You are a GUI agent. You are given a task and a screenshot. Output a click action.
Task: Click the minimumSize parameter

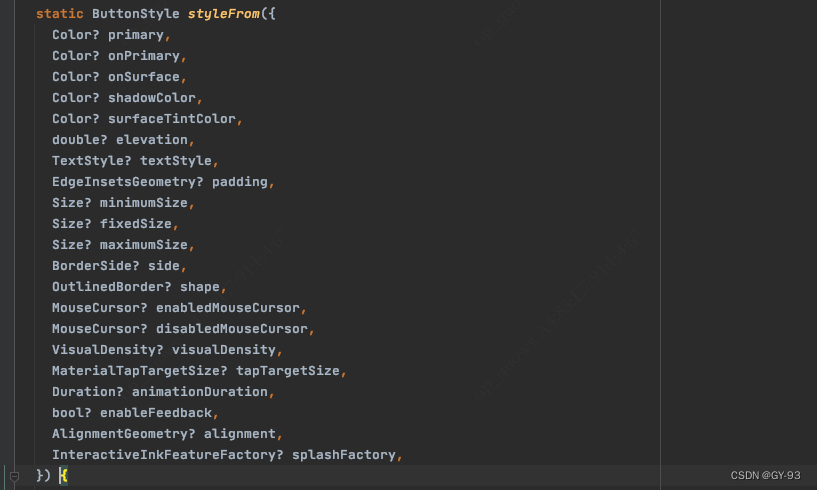tap(144, 203)
